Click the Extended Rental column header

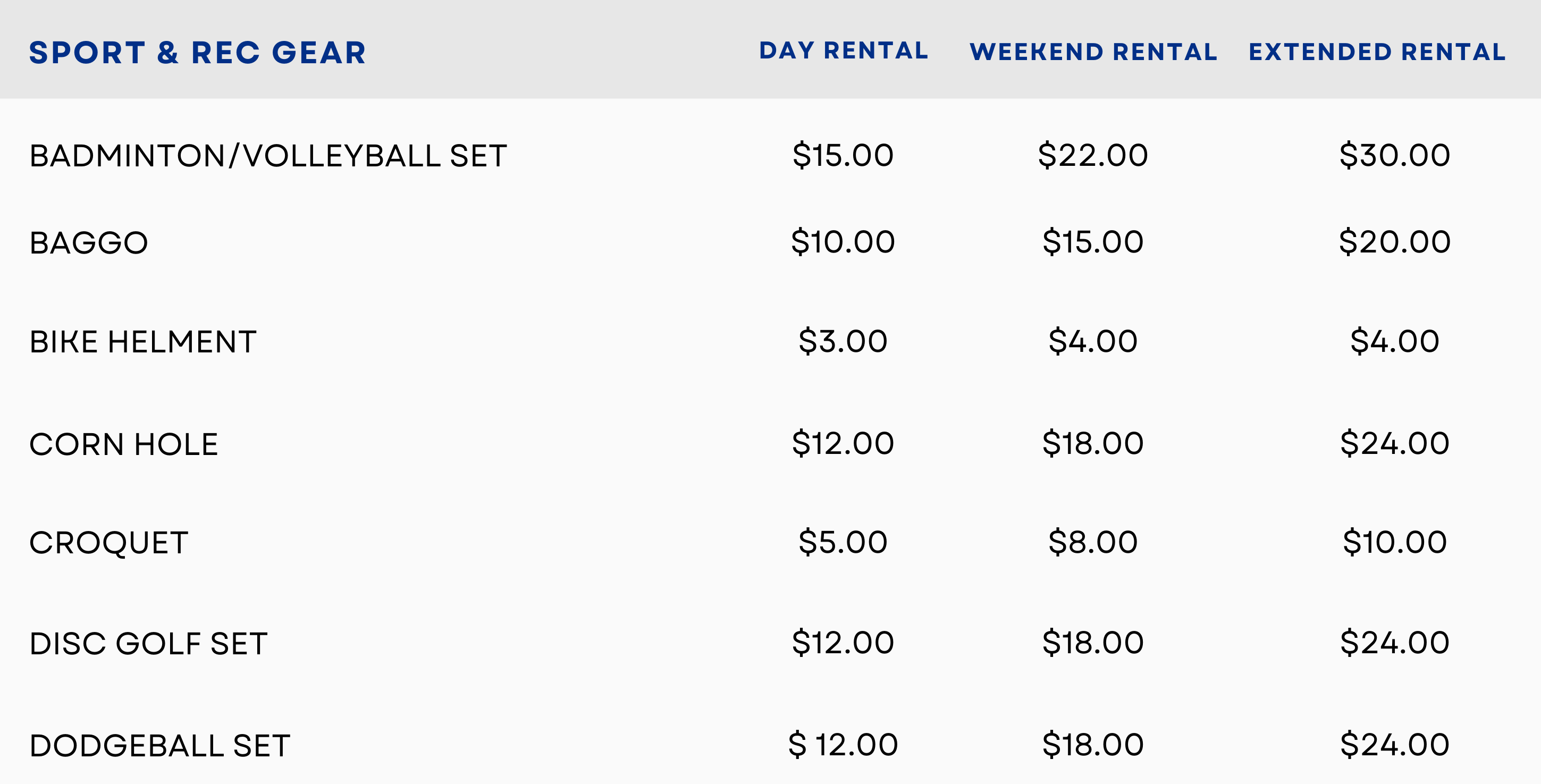click(x=1377, y=52)
